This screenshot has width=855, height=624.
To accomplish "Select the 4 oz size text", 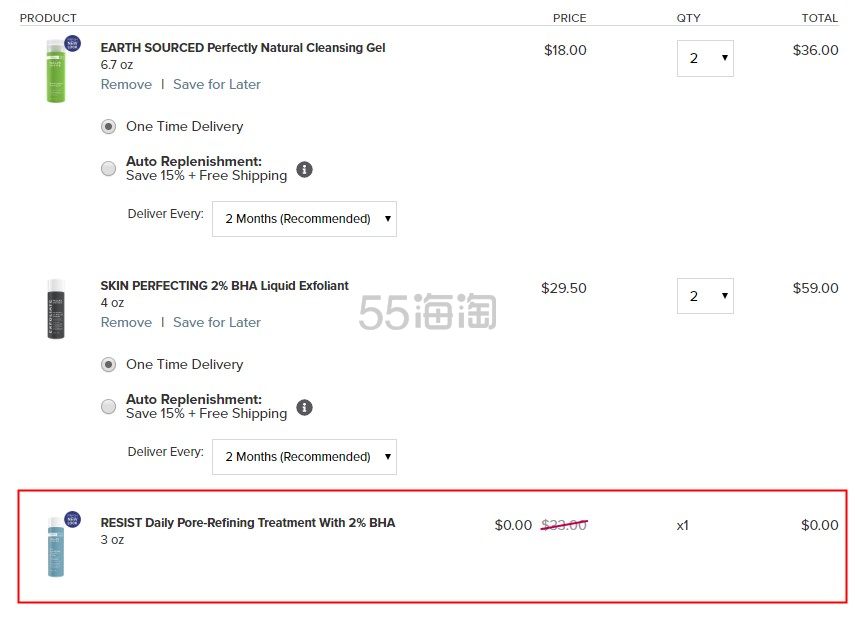I will 112,303.
